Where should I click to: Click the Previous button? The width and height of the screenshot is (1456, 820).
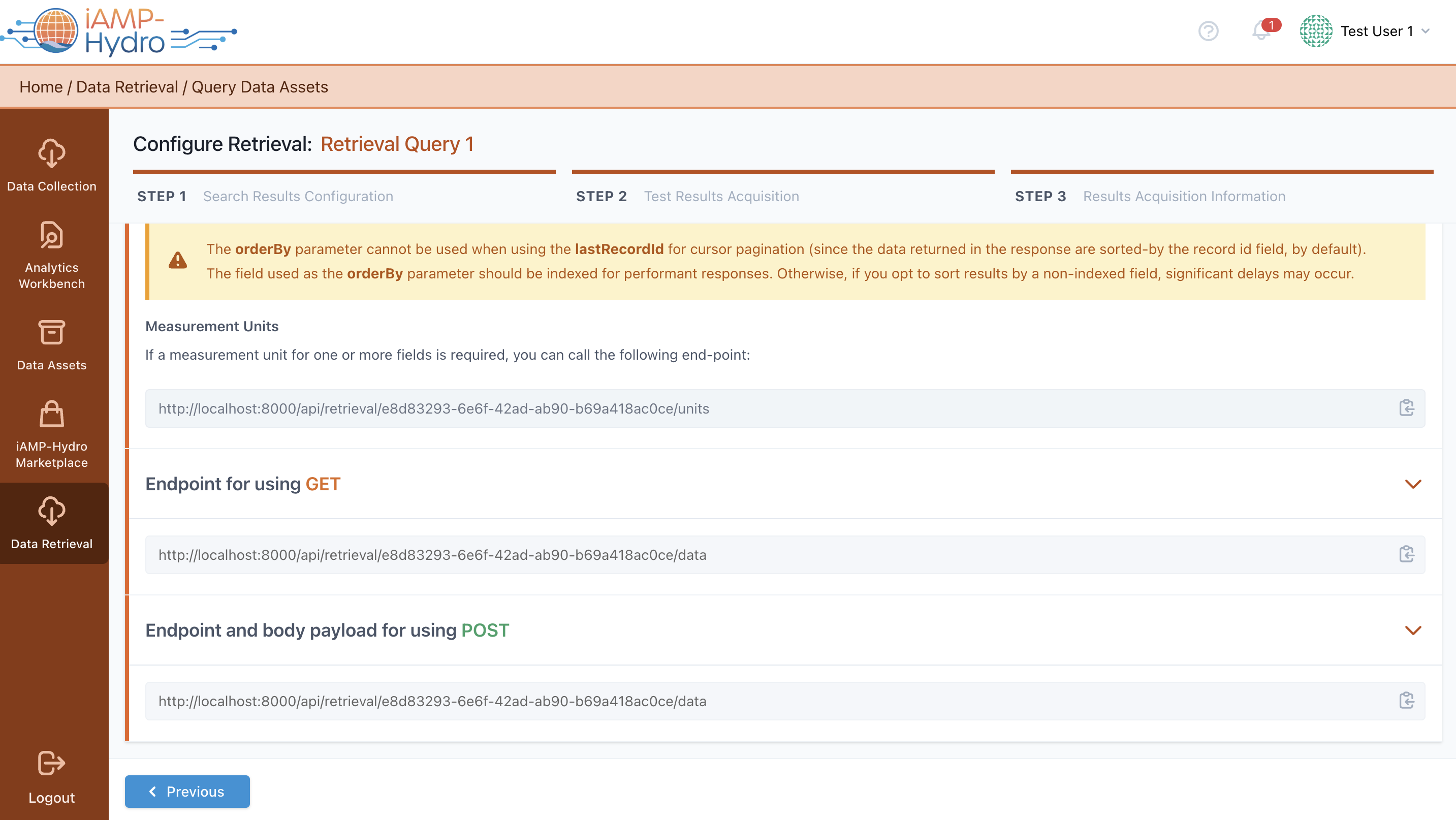(x=187, y=791)
